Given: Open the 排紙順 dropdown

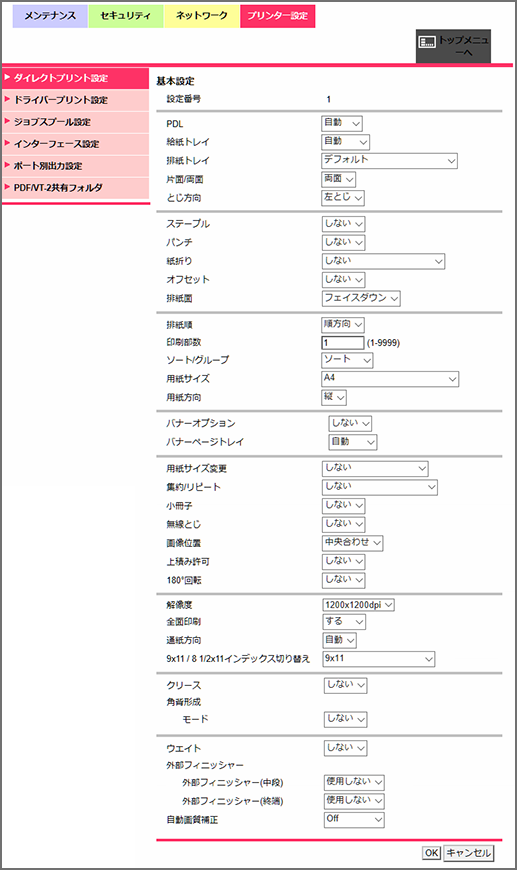Looking at the screenshot, I should click(343, 325).
